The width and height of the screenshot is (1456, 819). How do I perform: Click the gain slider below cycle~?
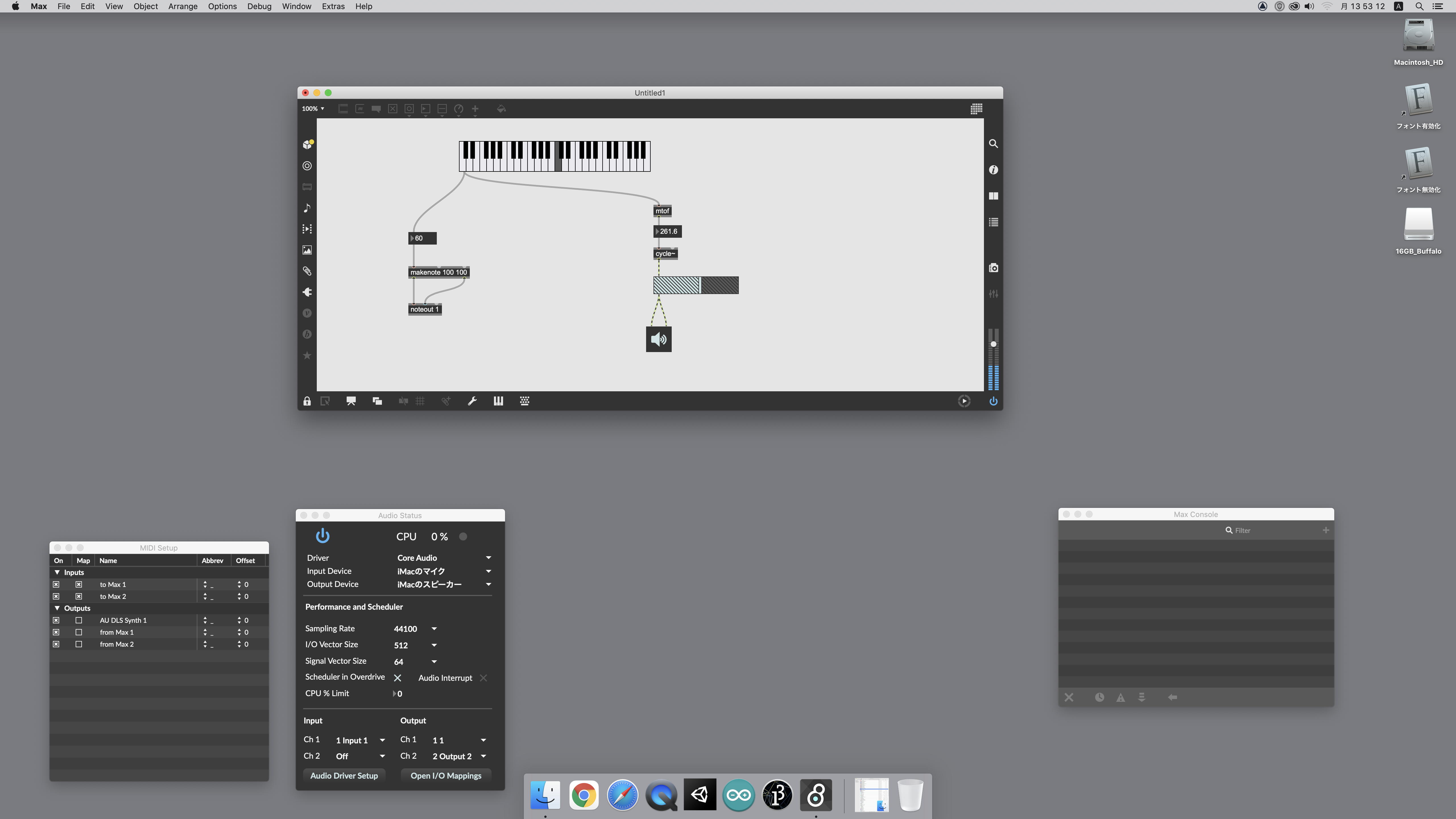(x=695, y=285)
